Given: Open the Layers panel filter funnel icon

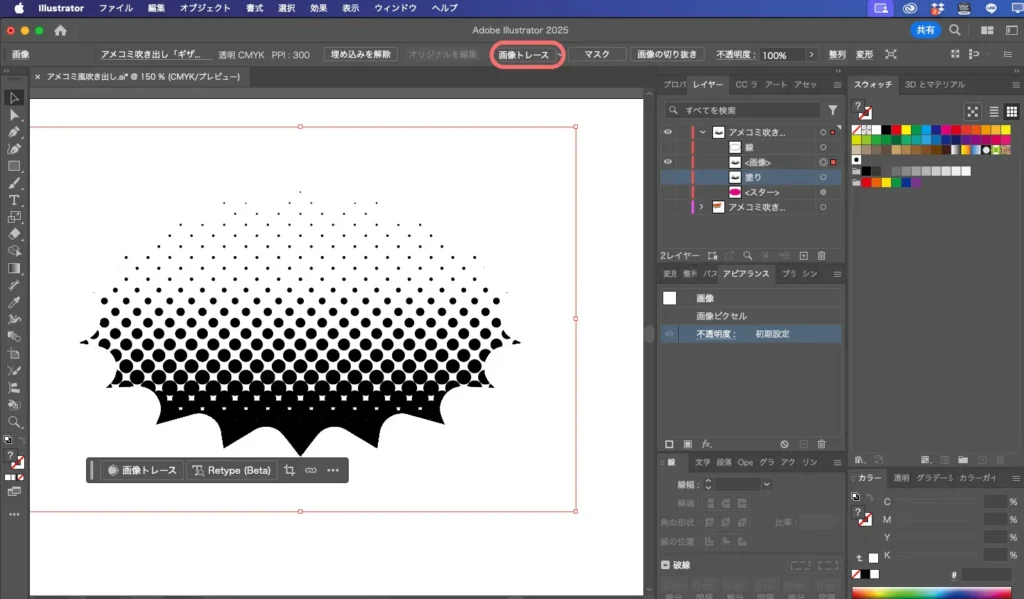Looking at the screenshot, I should point(832,110).
